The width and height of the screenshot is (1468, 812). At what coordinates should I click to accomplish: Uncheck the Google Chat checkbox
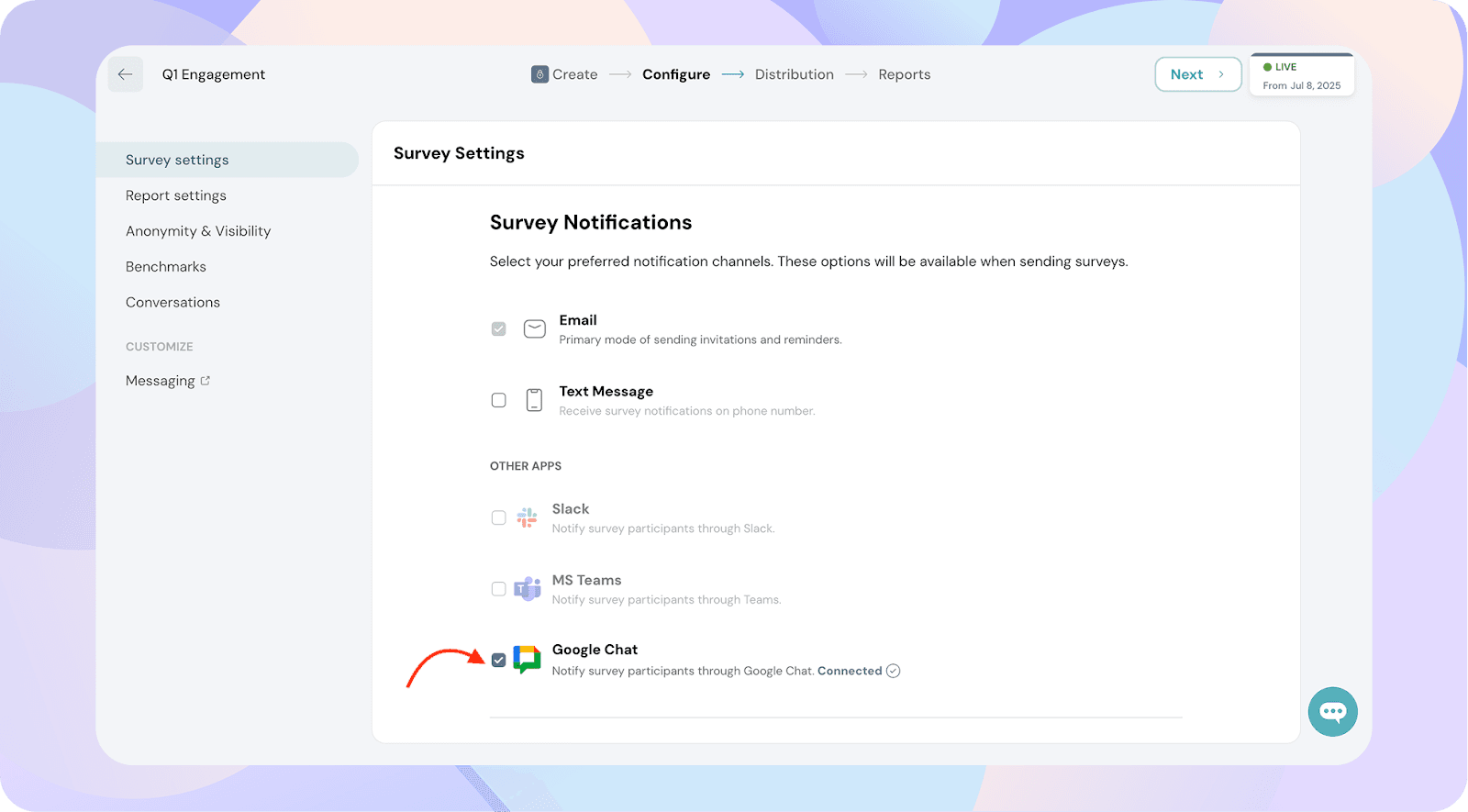click(x=498, y=660)
